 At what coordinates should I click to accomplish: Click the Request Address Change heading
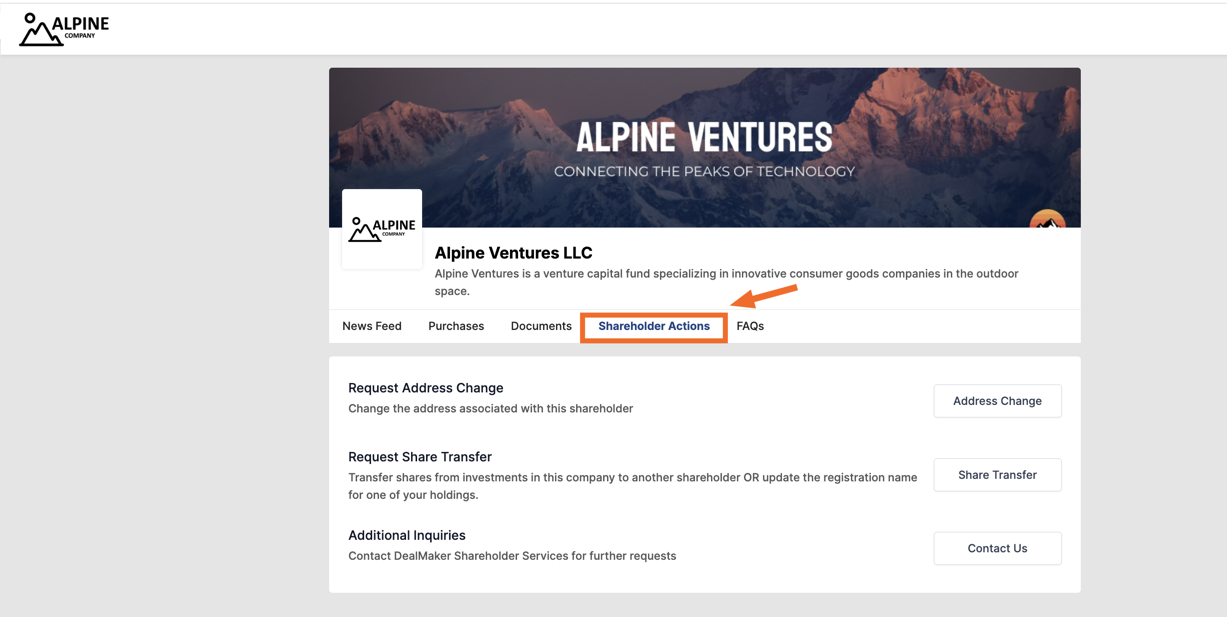pyautogui.click(x=426, y=388)
